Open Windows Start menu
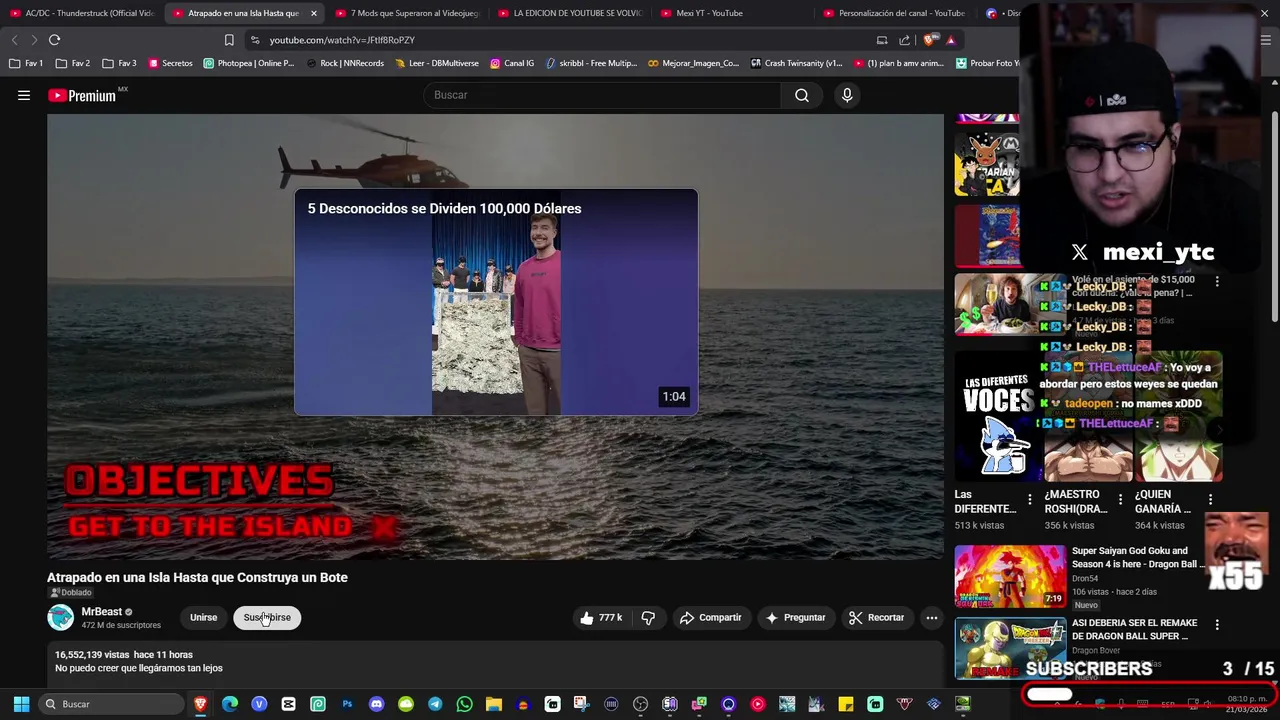1280x720 pixels. coord(21,704)
